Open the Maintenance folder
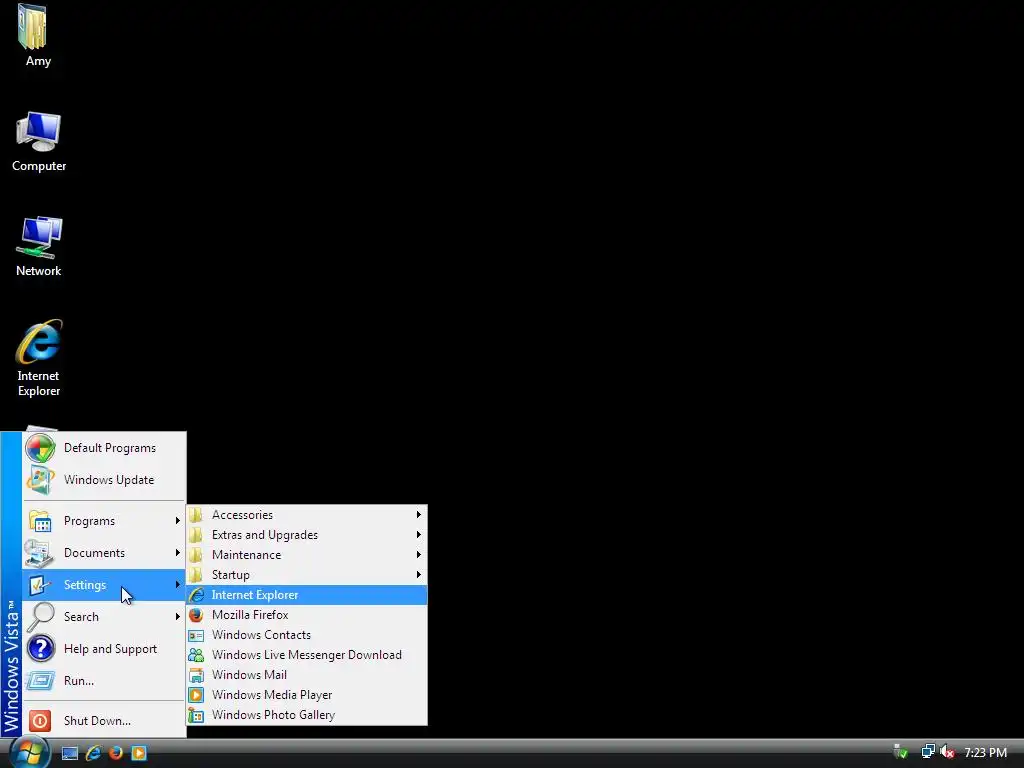This screenshot has width=1024, height=768. [x=307, y=555]
